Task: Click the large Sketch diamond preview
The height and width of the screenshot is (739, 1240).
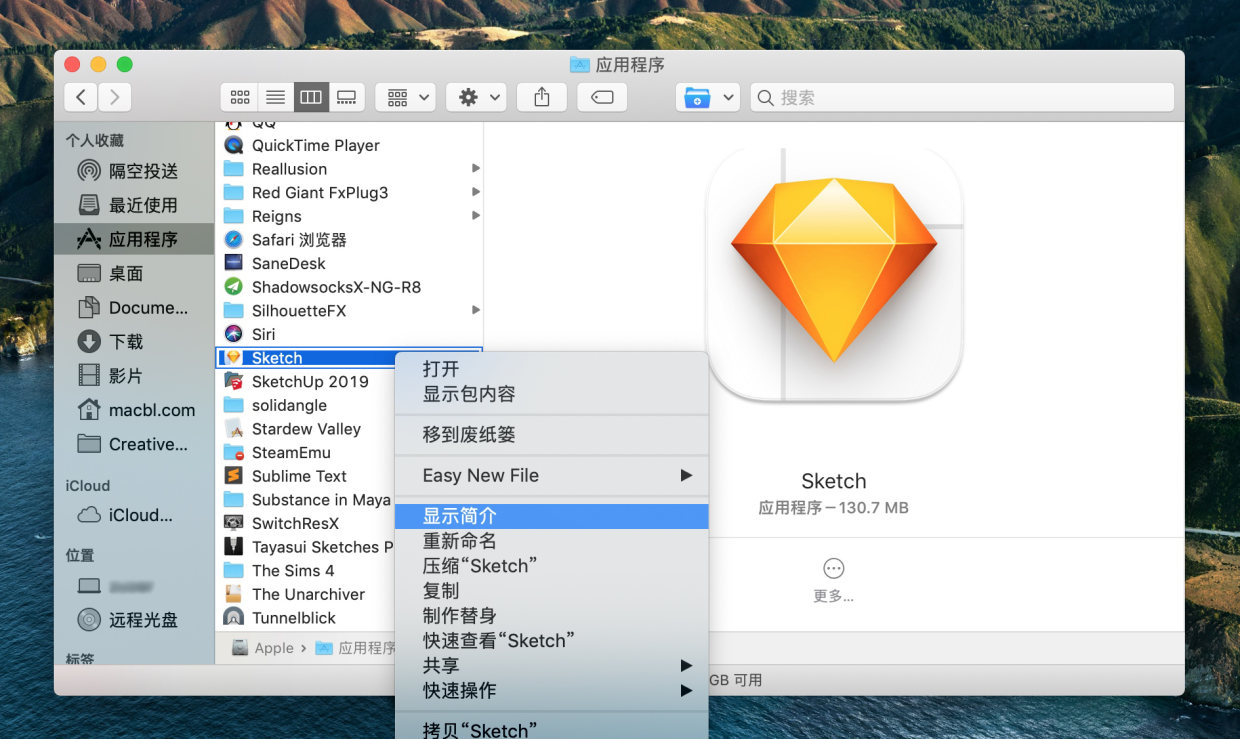Action: click(833, 271)
